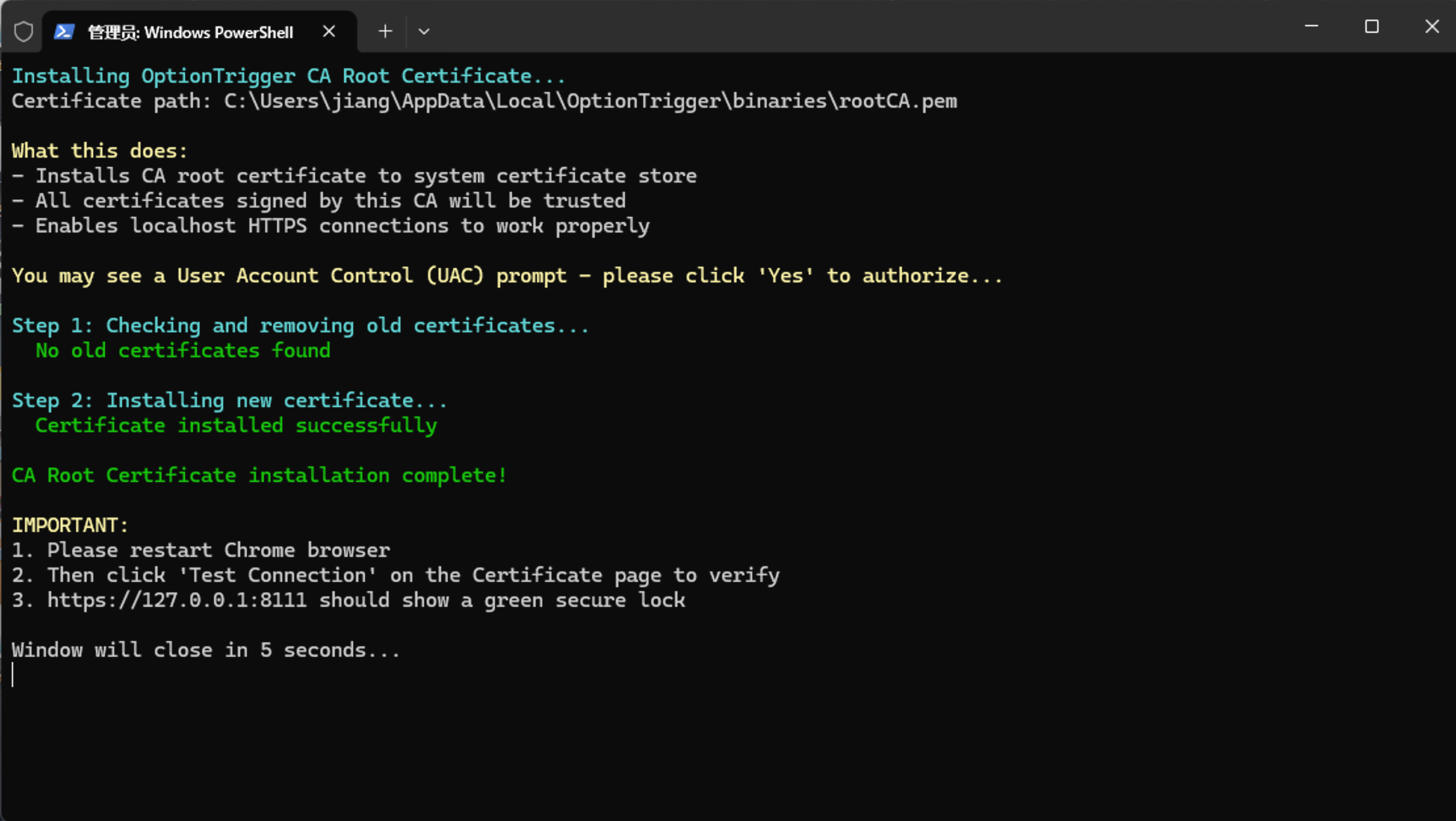
Task: Open a new tab with the plus button
Action: [385, 32]
